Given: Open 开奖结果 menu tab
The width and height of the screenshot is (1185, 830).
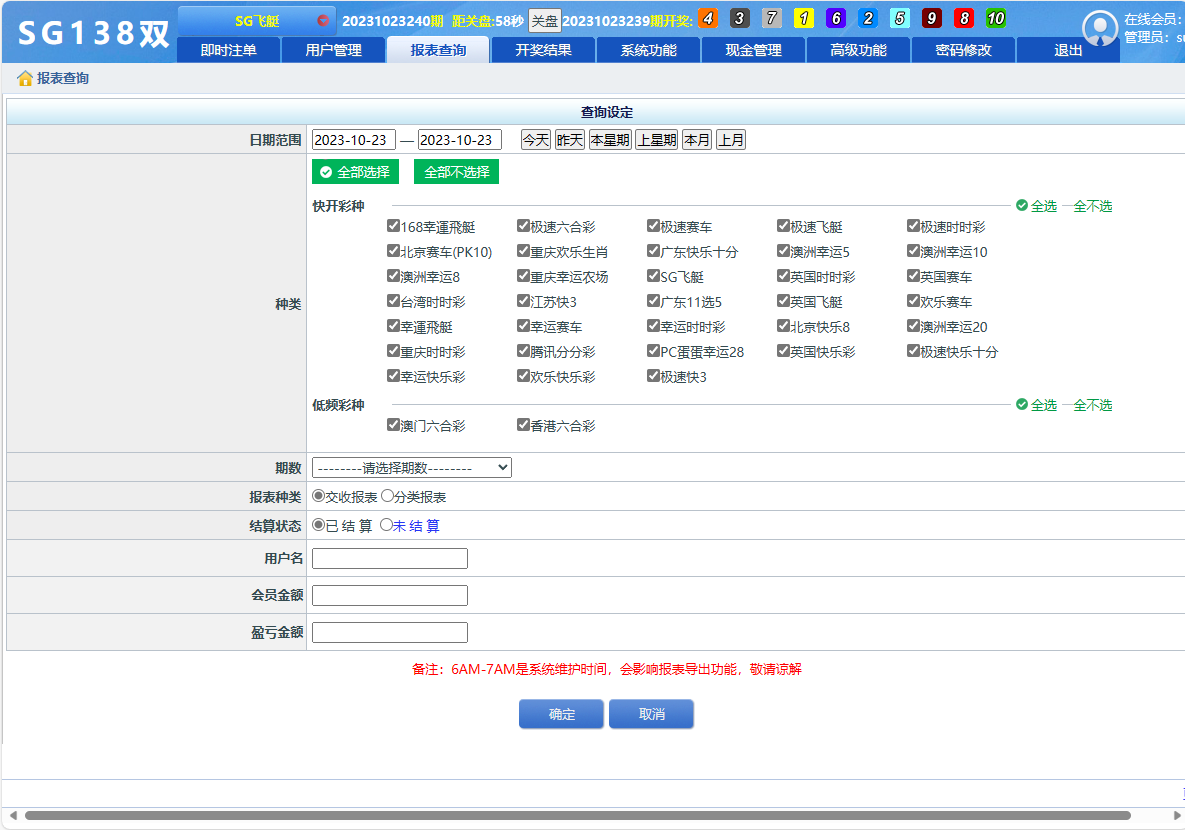Looking at the screenshot, I should 543,50.
